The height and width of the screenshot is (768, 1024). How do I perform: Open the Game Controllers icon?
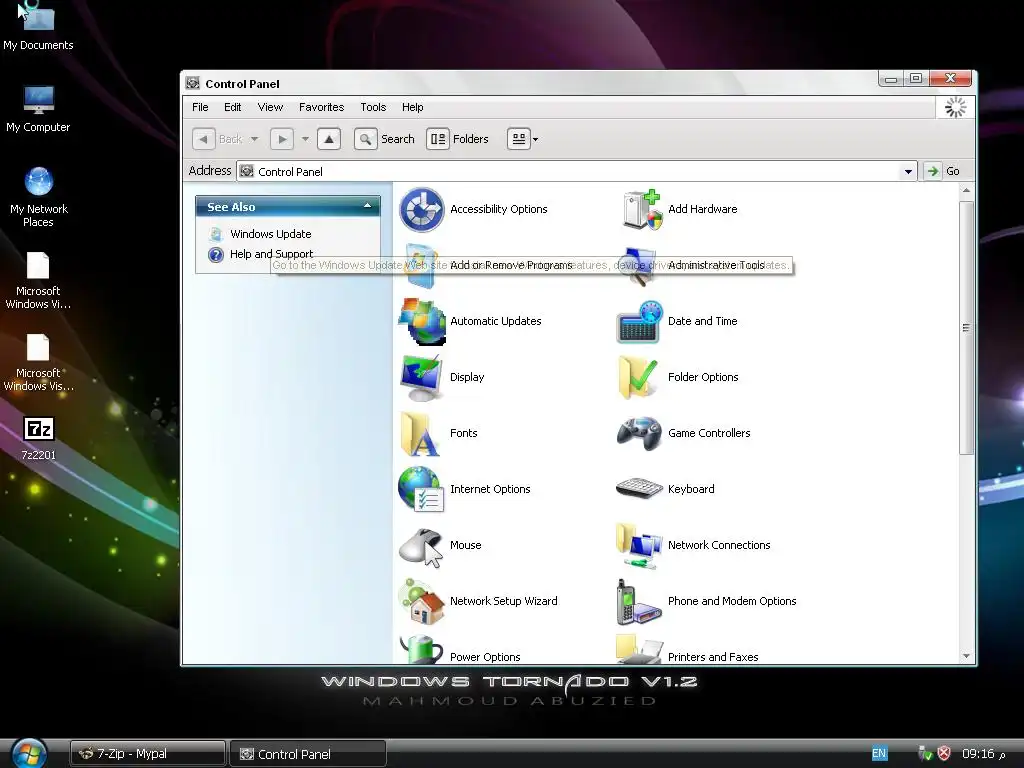pyautogui.click(x=640, y=434)
